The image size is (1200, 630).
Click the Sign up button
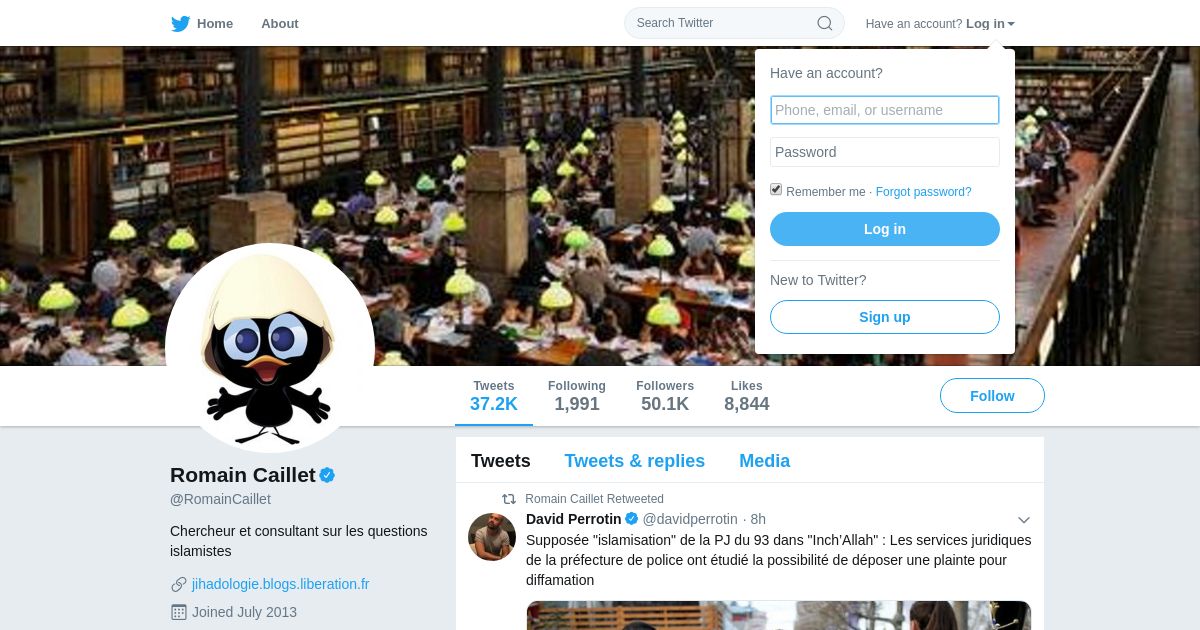(885, 317)
